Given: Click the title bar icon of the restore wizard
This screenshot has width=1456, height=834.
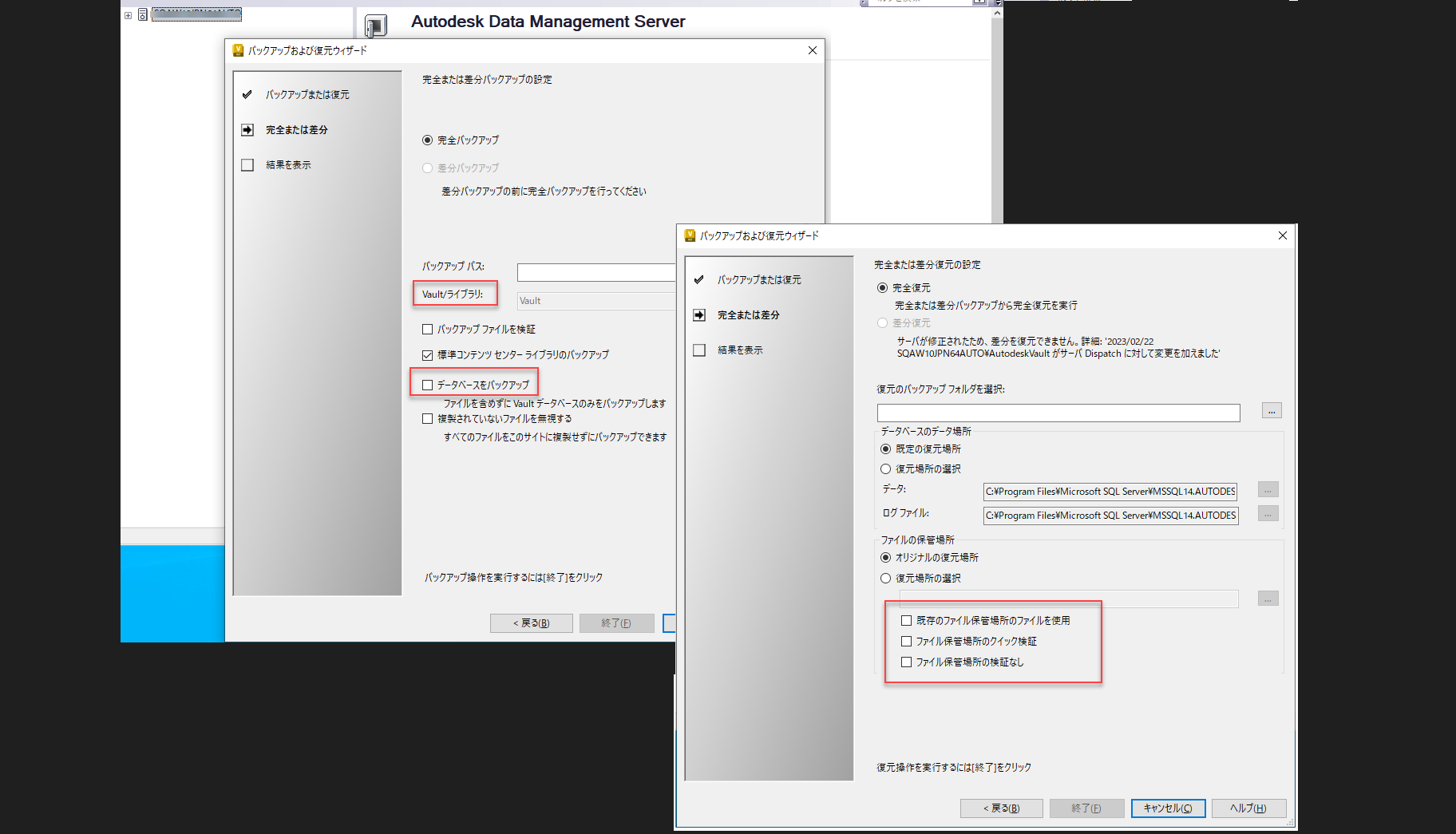Looking at the screenshot, I should (x=690, y=235).
